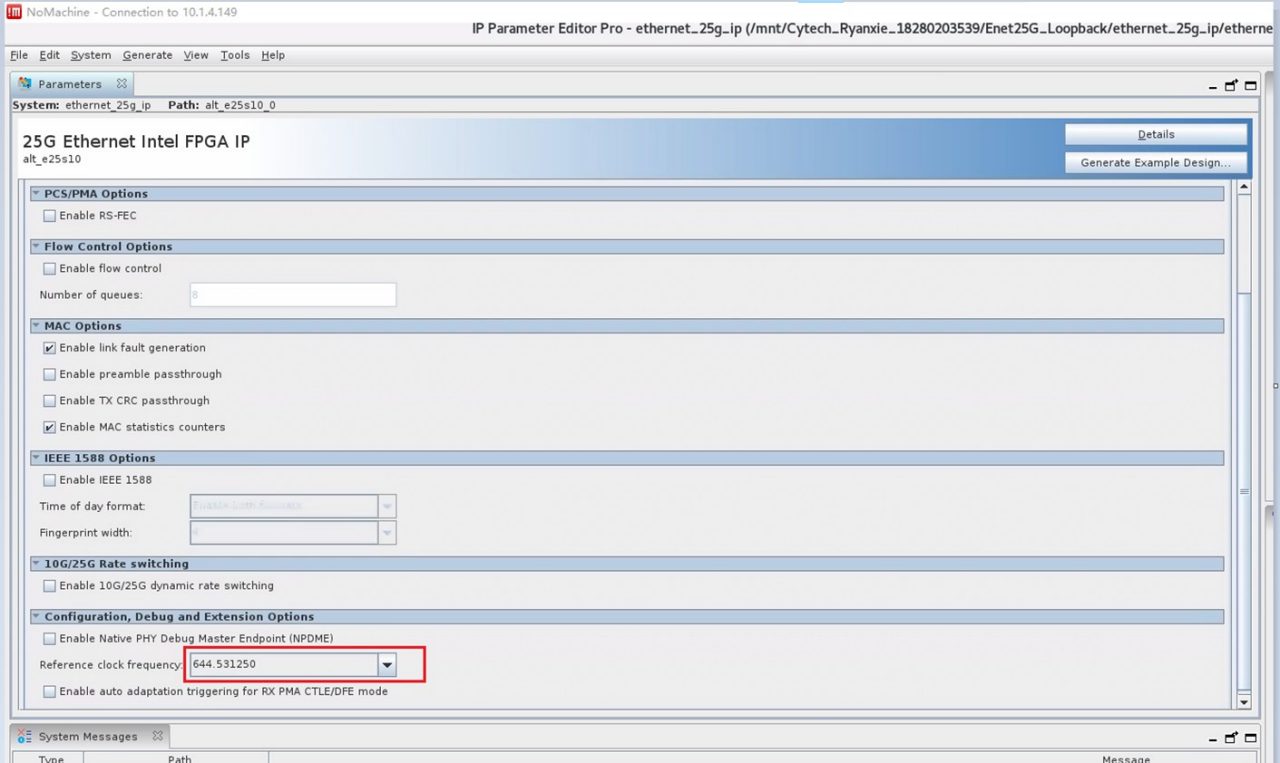Viewport: 1280px width, 763px height.
Task: Click Generate Example Design button
Action: (x=1155, y=162)
